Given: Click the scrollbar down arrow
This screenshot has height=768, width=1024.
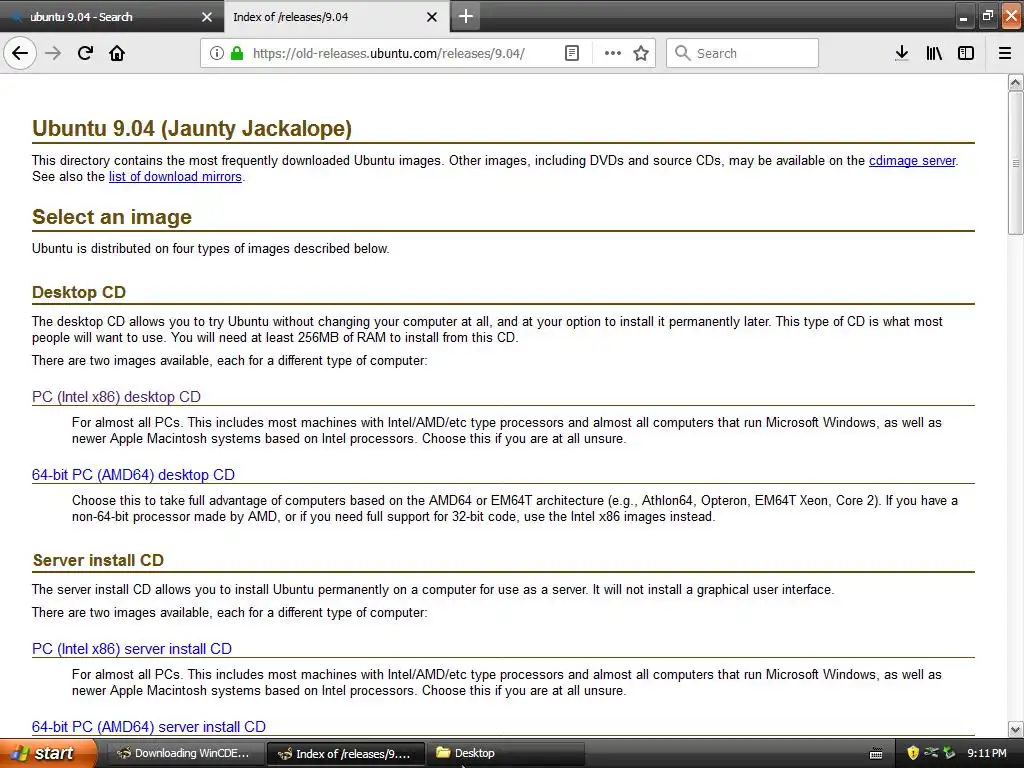Looking at the screenshot, I should pos(1015,729).
